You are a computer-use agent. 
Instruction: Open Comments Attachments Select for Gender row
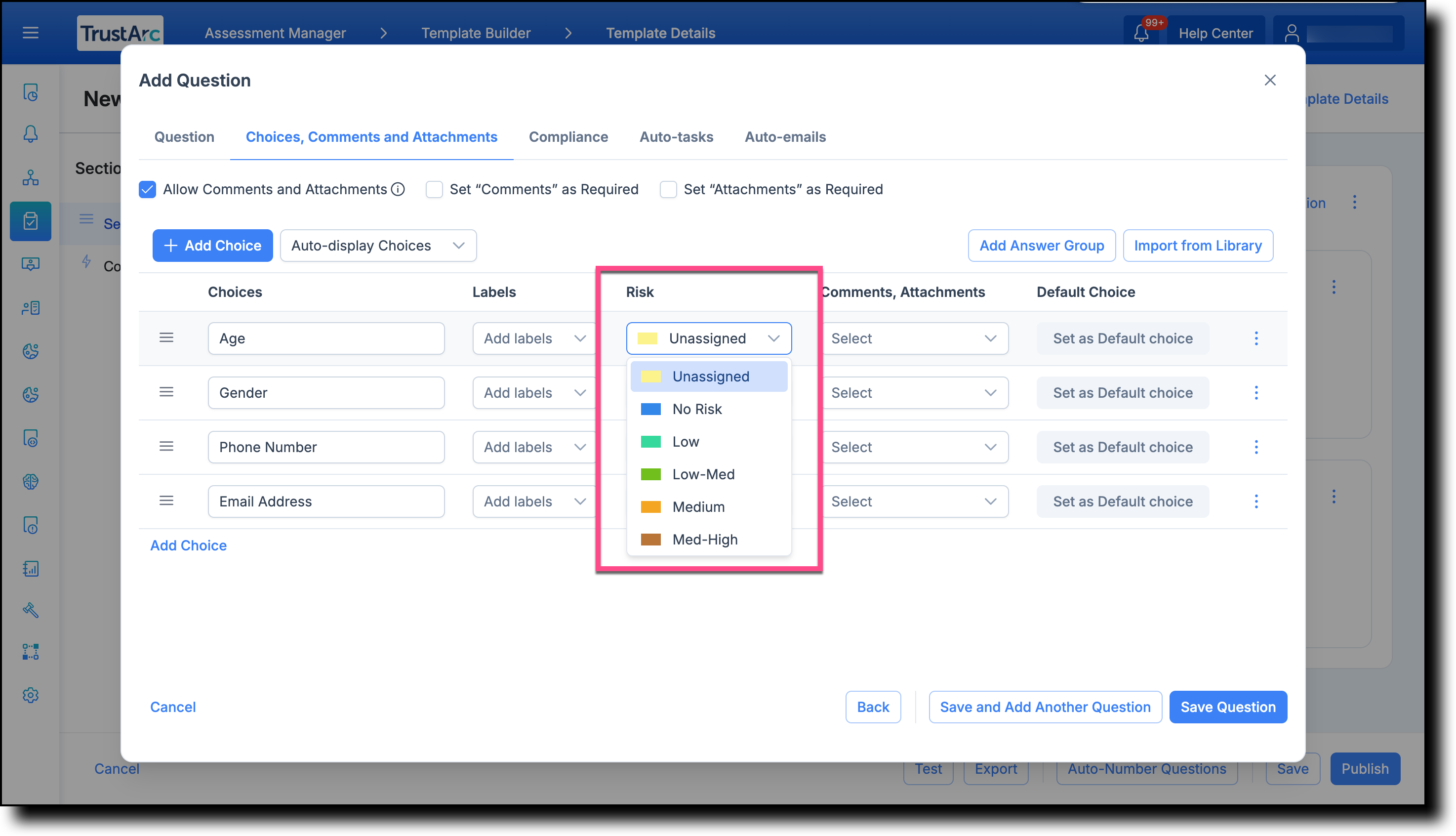point(915,393)
